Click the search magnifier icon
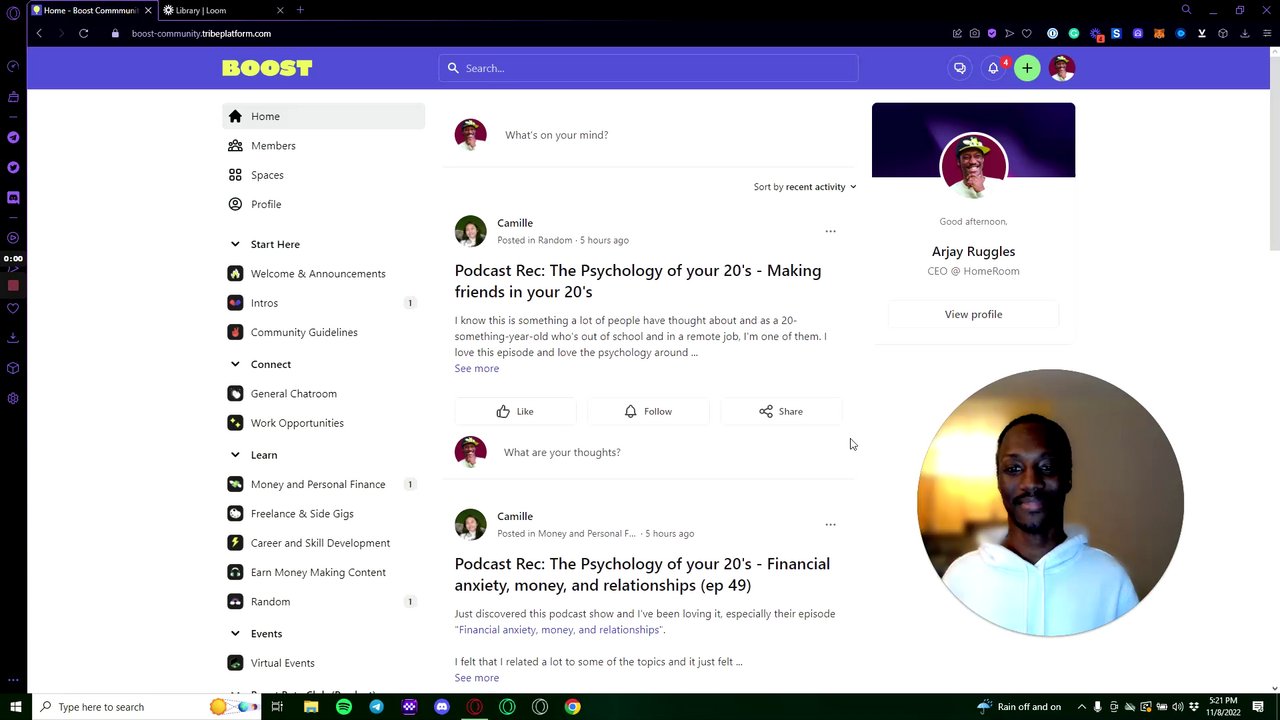Image resolution: width=1280 pixels, height=720 pixels. coord(453,68)
